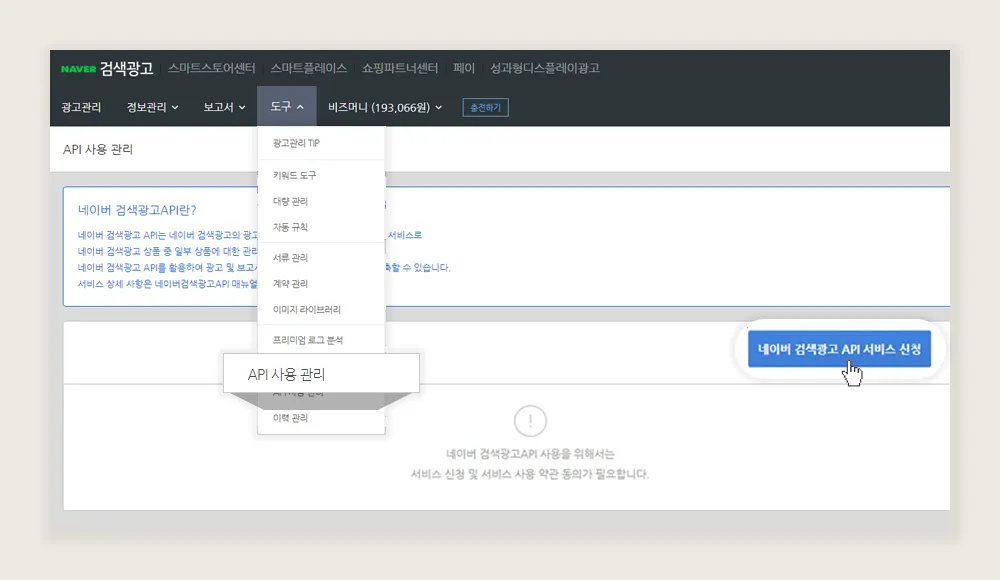Image resolution: width=1000 pixels, height=580 pixels.
Task: Expand the 보고서 dropdown
Action: coord(224,107)
